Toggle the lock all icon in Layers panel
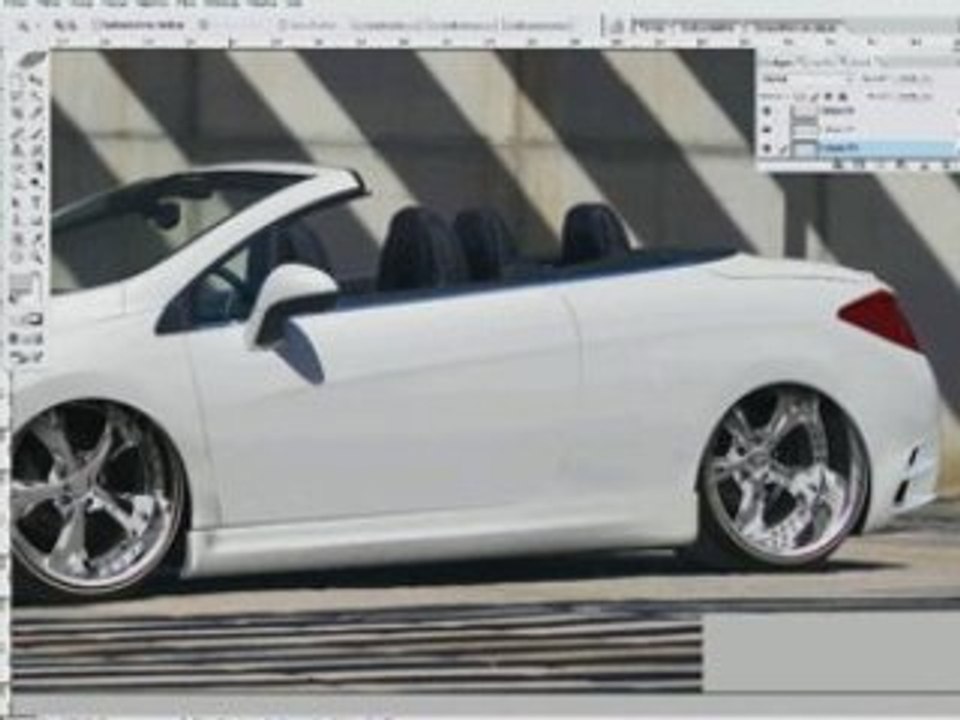This screenshot has width=960, height=720. [843, 96]
